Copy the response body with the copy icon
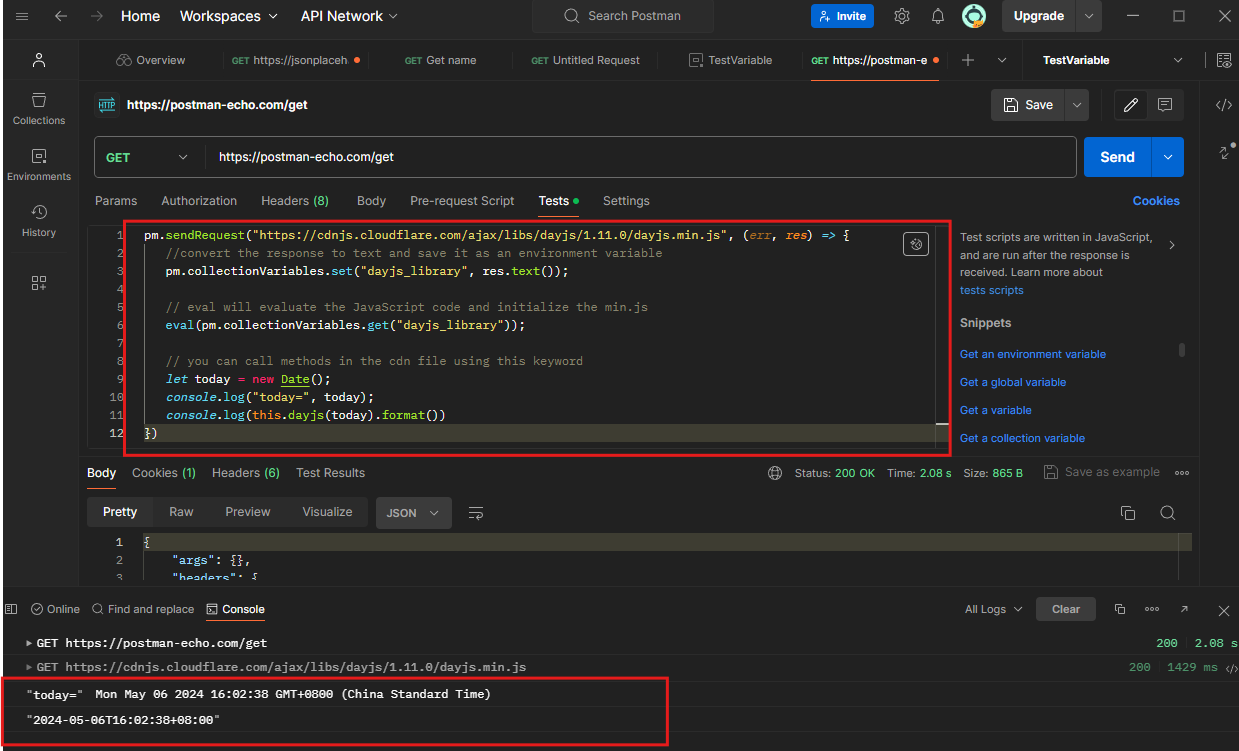The image size is (1239, 751). coord(1128,513)
